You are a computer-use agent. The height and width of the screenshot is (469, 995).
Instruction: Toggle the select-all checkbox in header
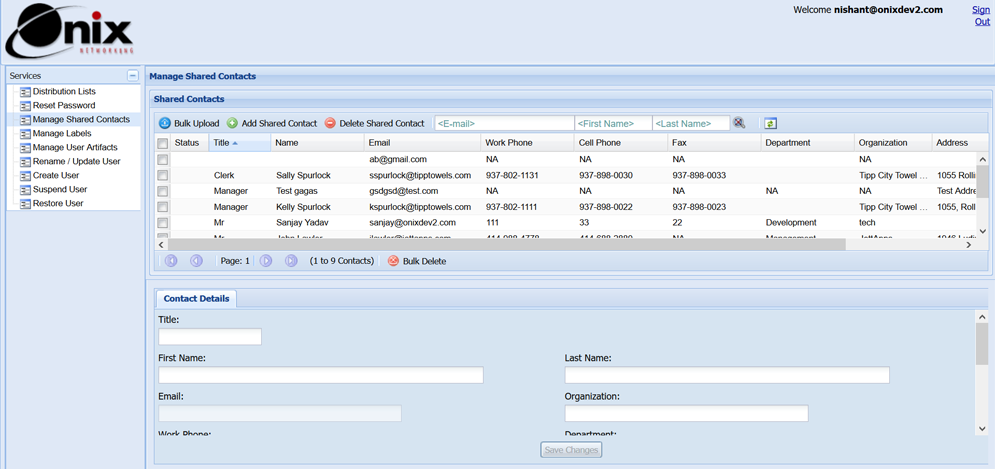pos(162,143)
